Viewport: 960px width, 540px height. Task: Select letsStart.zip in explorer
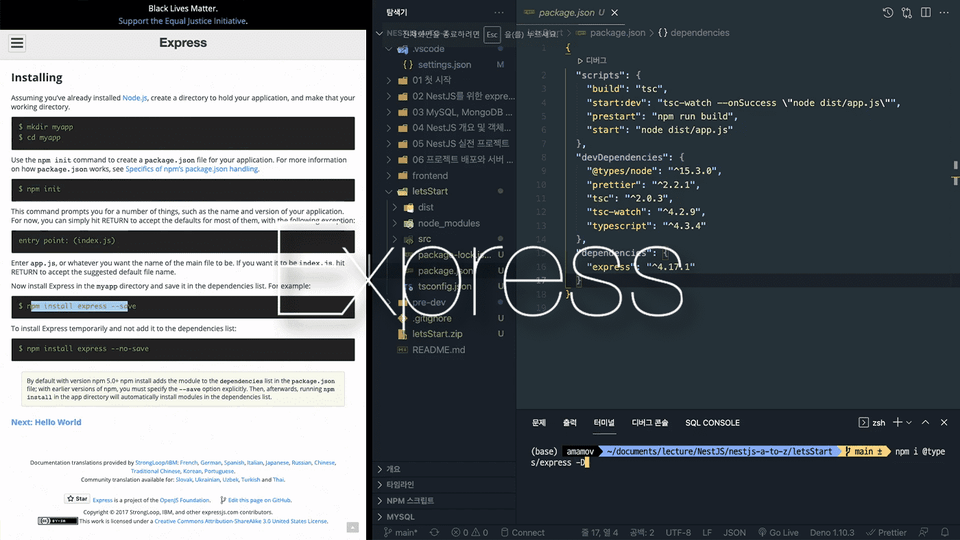click(x=437, y=334)
